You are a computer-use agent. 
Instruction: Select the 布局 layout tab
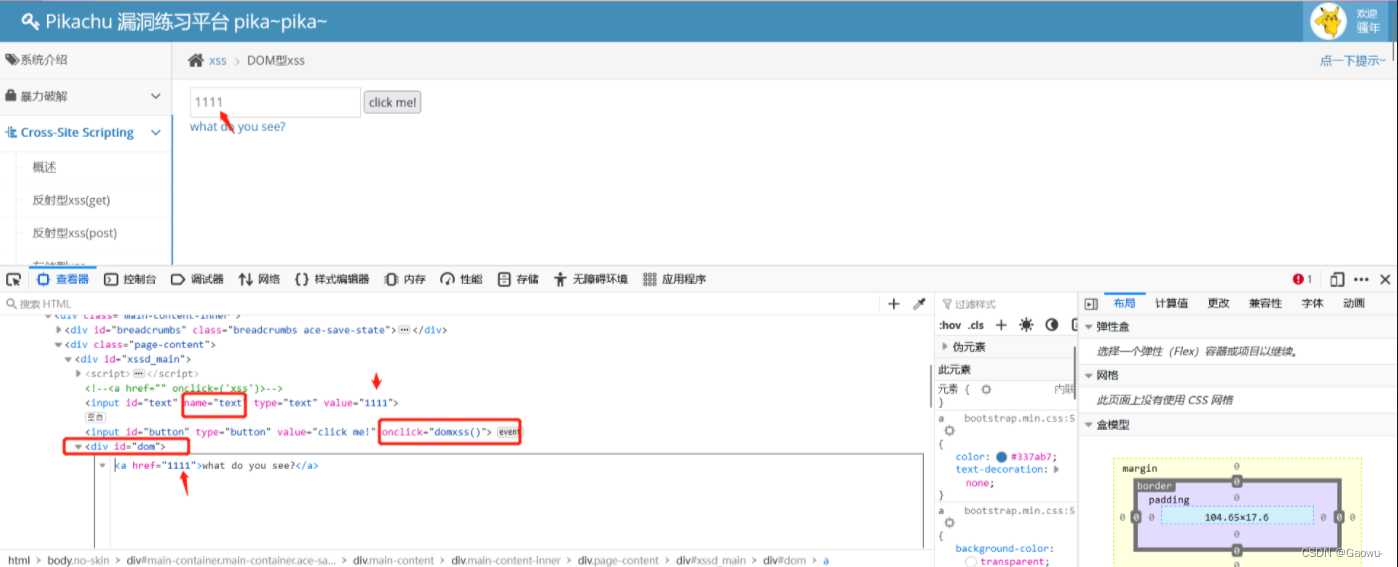(x=1124, y=303)
